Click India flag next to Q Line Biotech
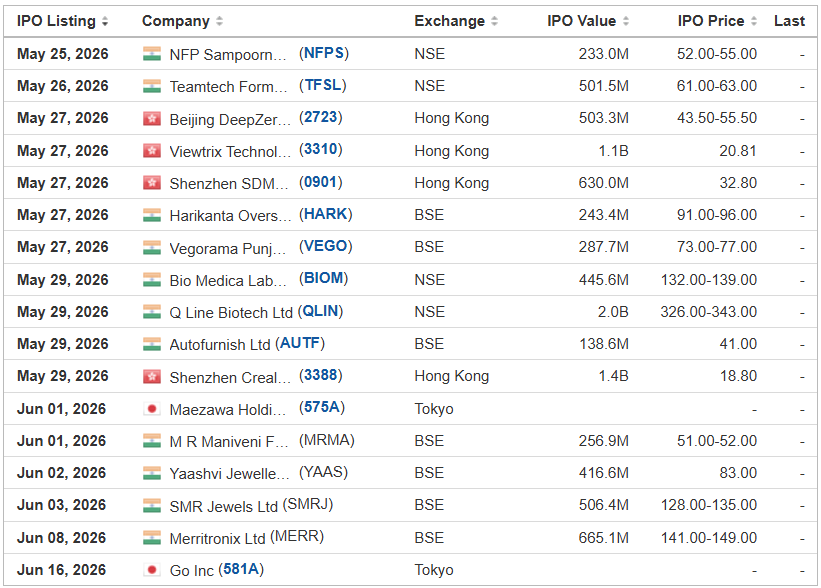 (152, 312)
